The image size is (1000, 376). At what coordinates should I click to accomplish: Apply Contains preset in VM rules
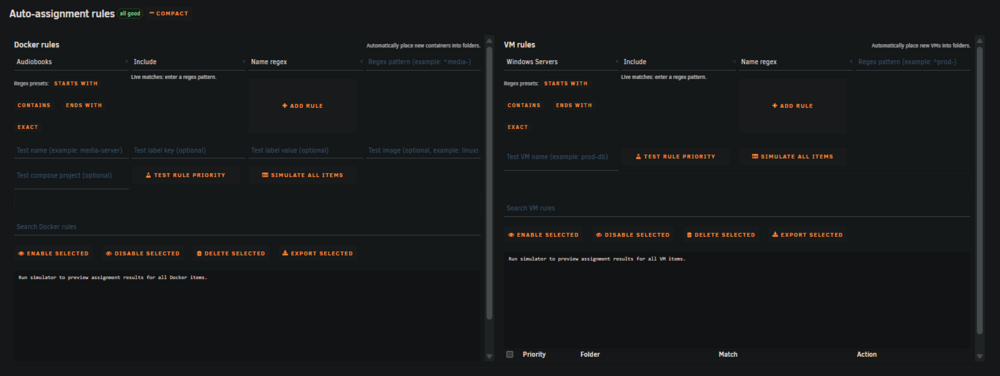(x=524, y=105)
